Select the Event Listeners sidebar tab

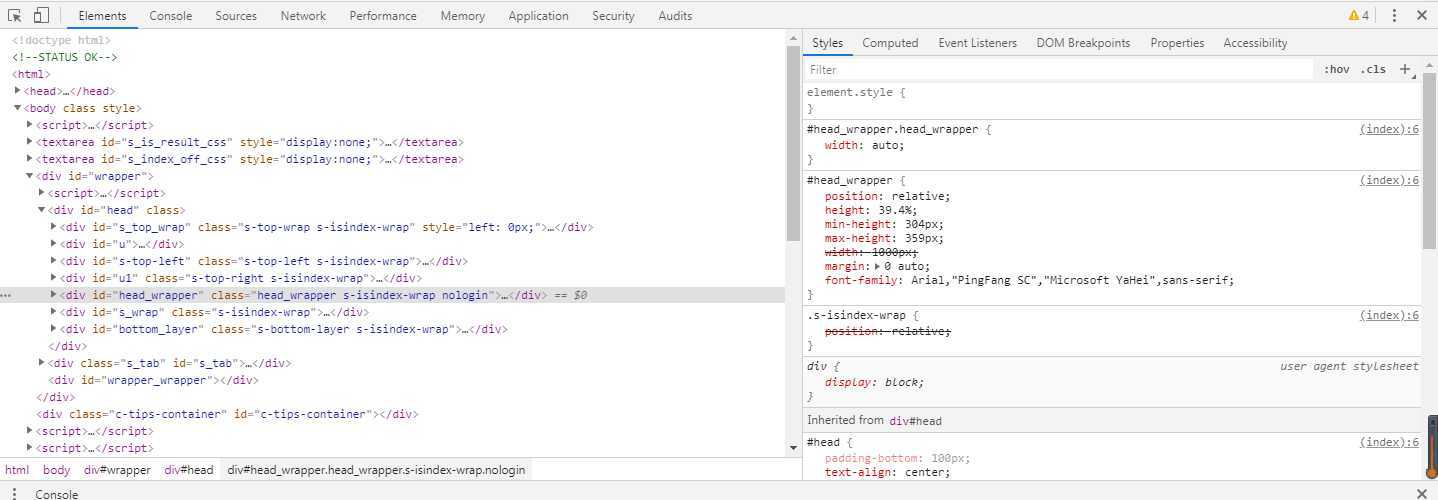click(977, 43)
